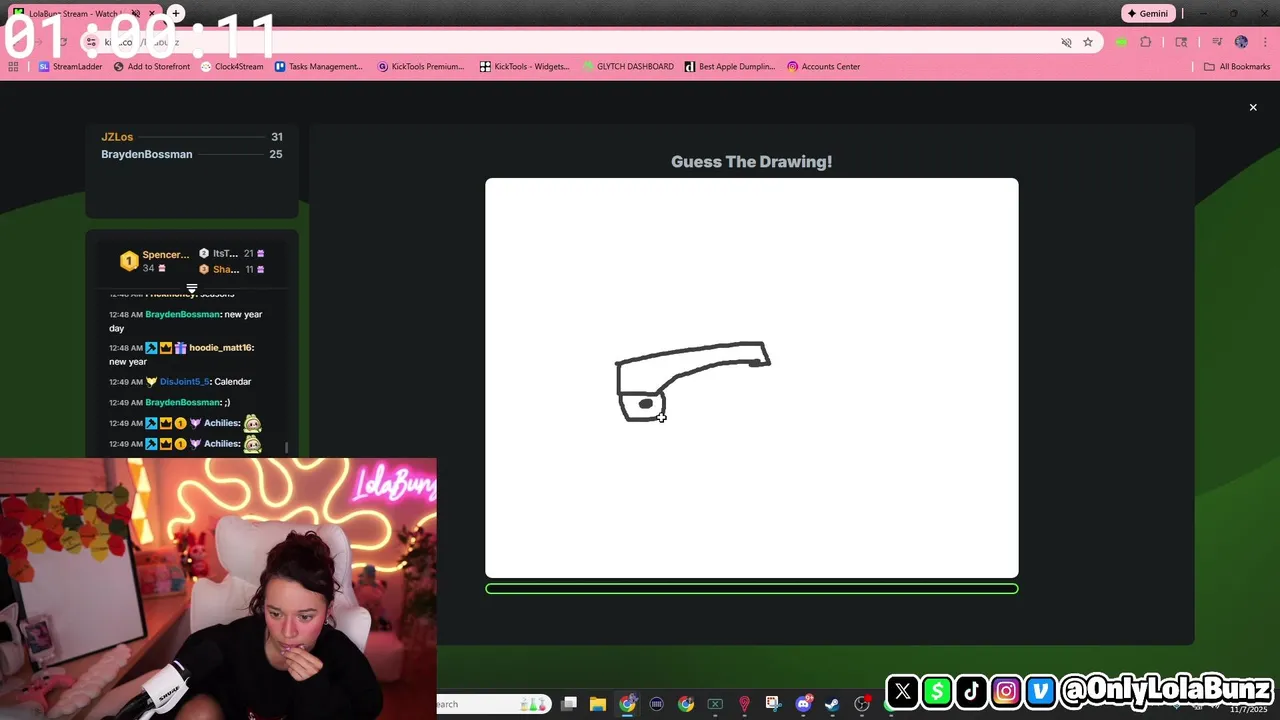Click the chat scrollbar
The image size is (1280, 720).
[x=287, y=448]
